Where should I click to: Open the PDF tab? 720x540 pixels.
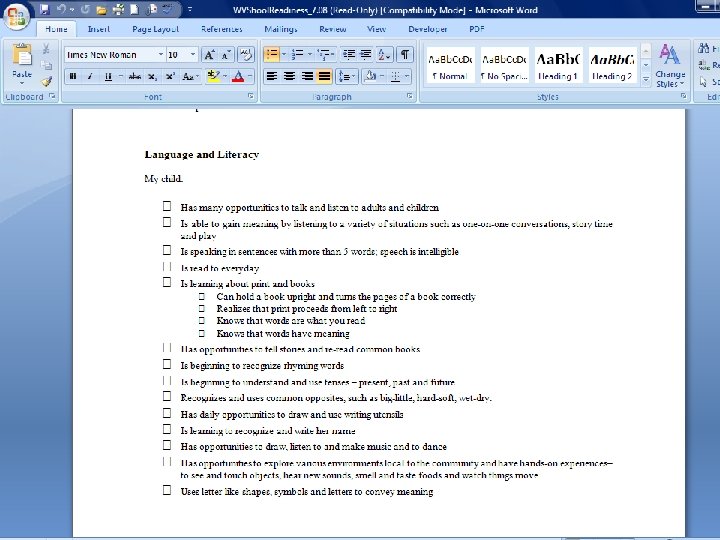(x=477, y=29)
